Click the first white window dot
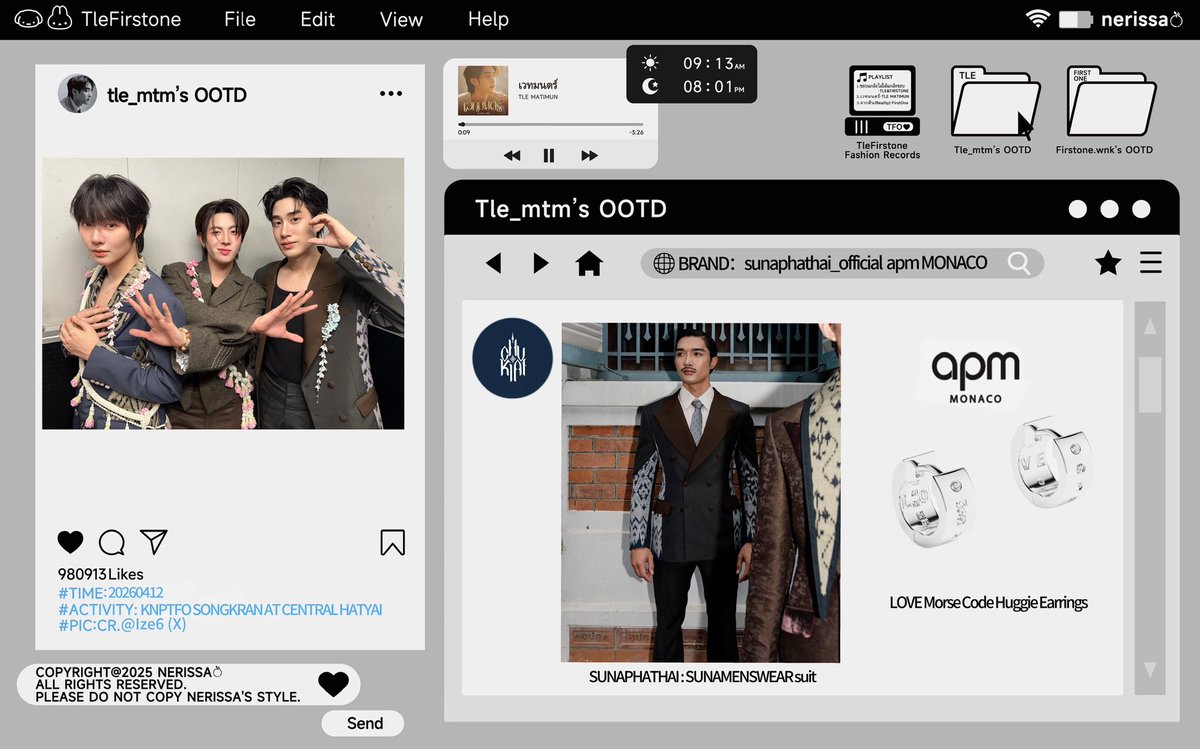The height and width of the screenshot is (749, 1200). (1077, 209)
